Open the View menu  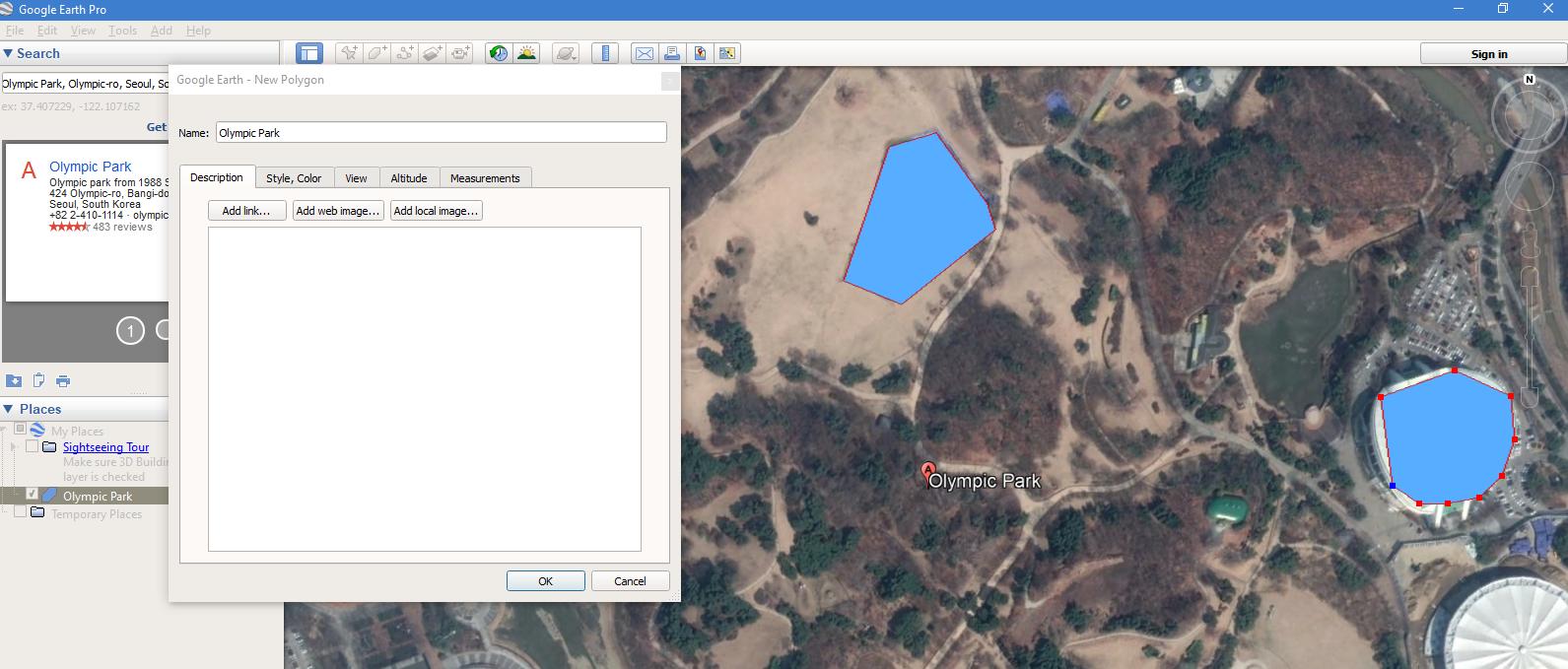(x=84, y=31)
